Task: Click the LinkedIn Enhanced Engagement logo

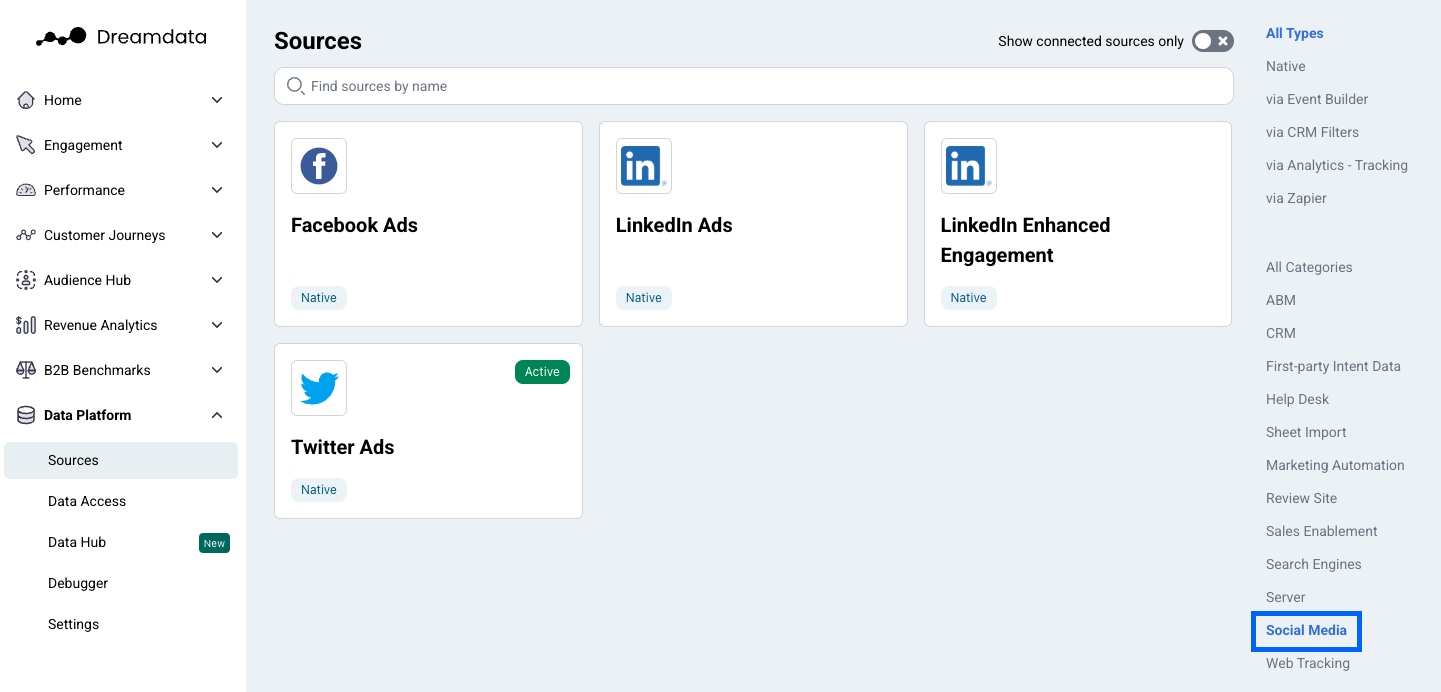Action: coord(969,166)
